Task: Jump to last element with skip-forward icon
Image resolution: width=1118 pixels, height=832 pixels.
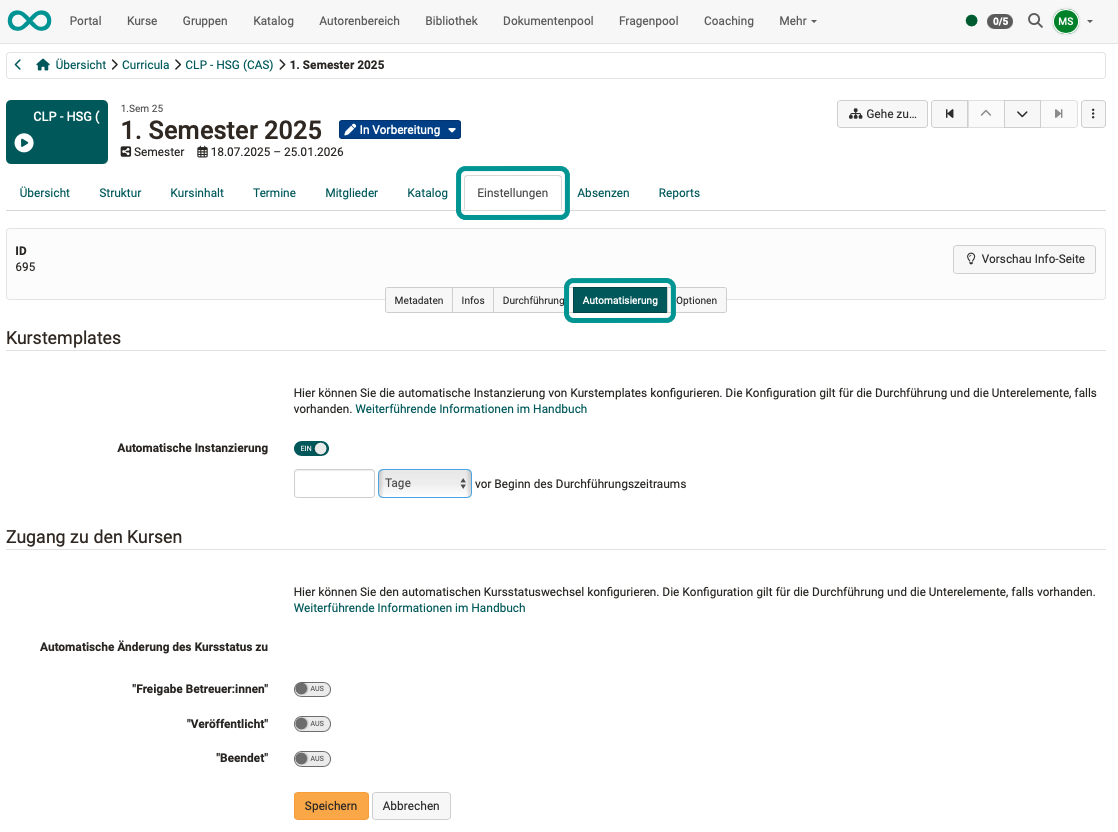Action: tap(1059, 114)
